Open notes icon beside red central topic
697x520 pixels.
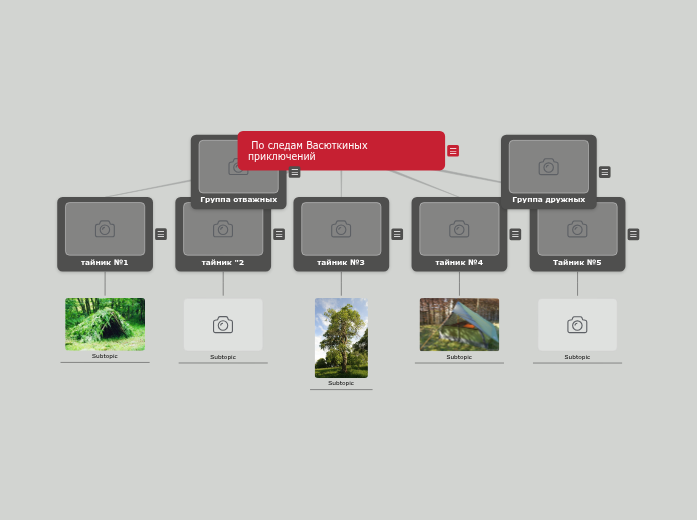[453, 151]
